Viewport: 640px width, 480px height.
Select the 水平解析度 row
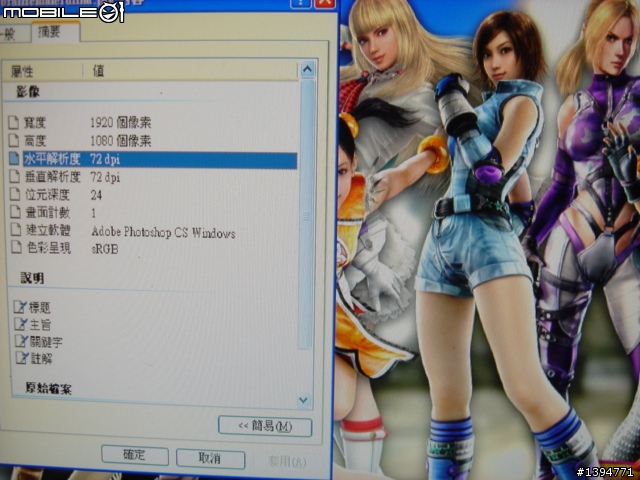pos(152,159)
